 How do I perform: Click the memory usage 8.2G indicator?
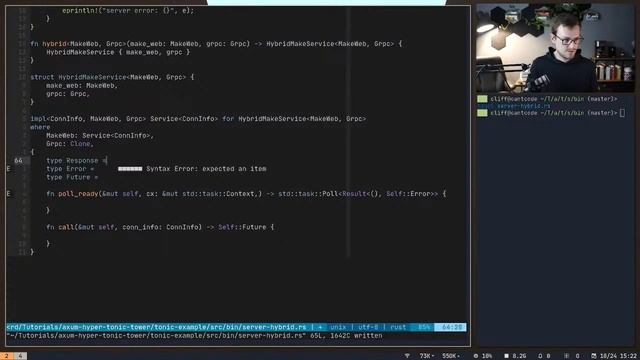click(x=515, y=356)
